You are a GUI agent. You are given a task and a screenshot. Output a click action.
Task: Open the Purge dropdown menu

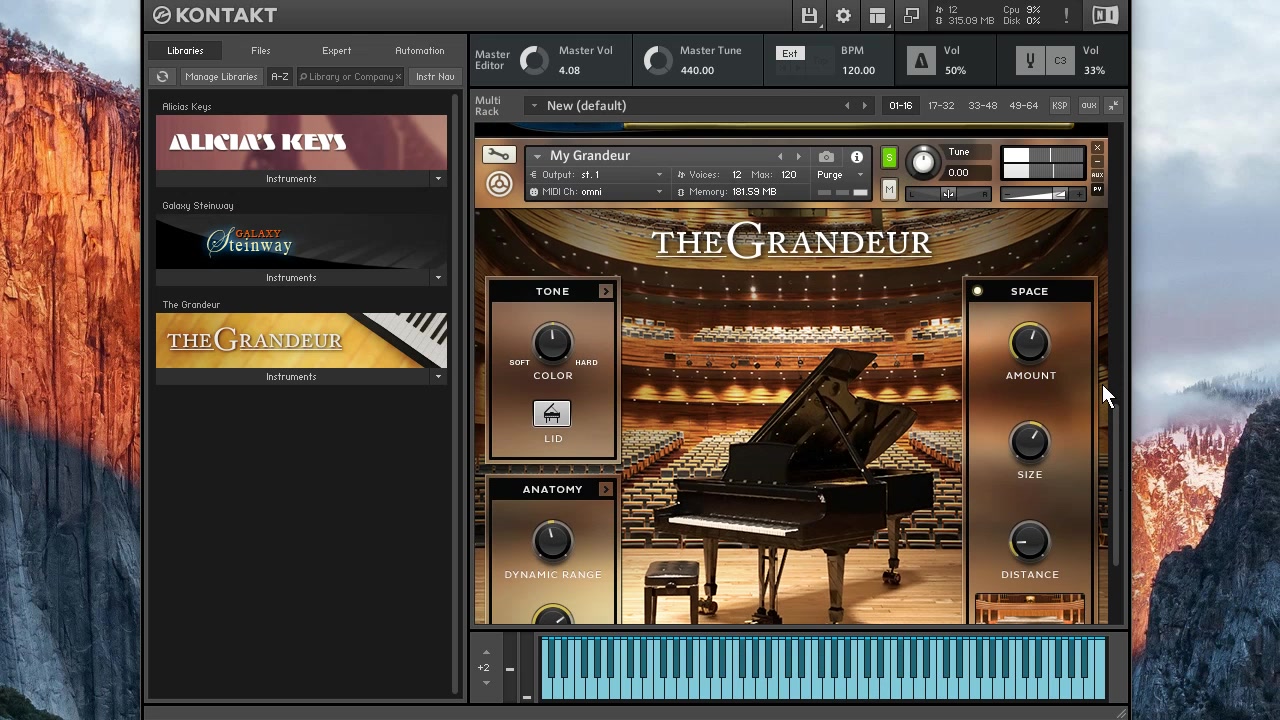841,175
